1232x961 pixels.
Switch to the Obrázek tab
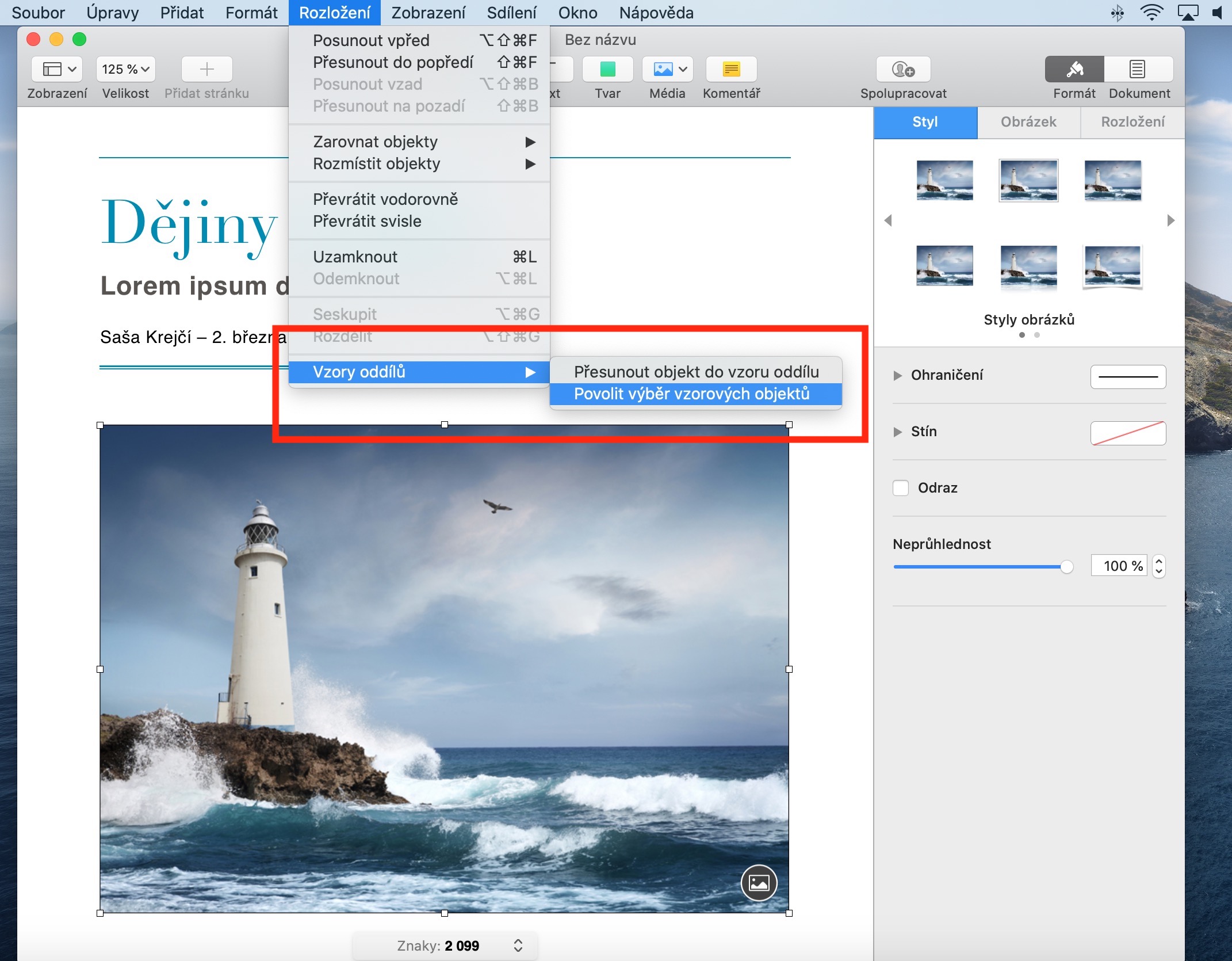tap(1028, 122)
